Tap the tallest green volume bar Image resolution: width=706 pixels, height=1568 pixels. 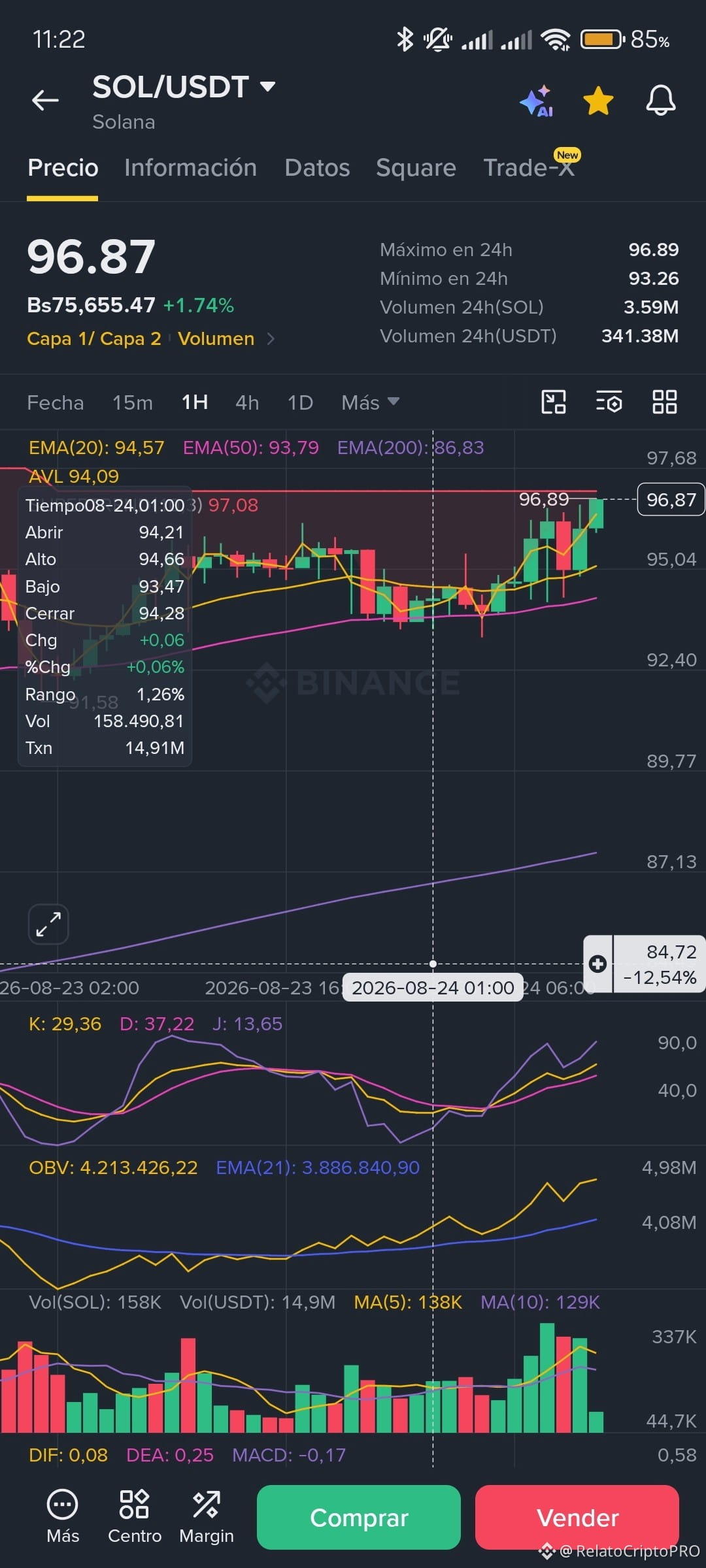[547, 1377]
